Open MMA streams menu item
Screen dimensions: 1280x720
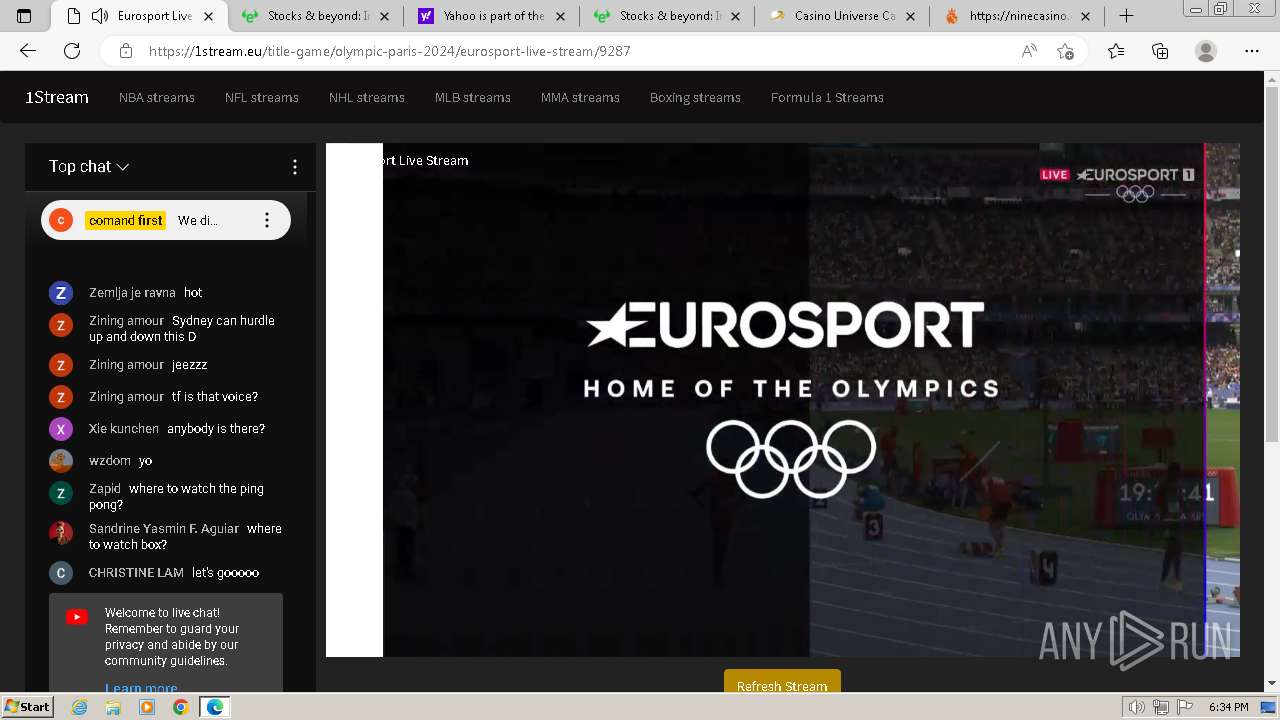(580, 97)
